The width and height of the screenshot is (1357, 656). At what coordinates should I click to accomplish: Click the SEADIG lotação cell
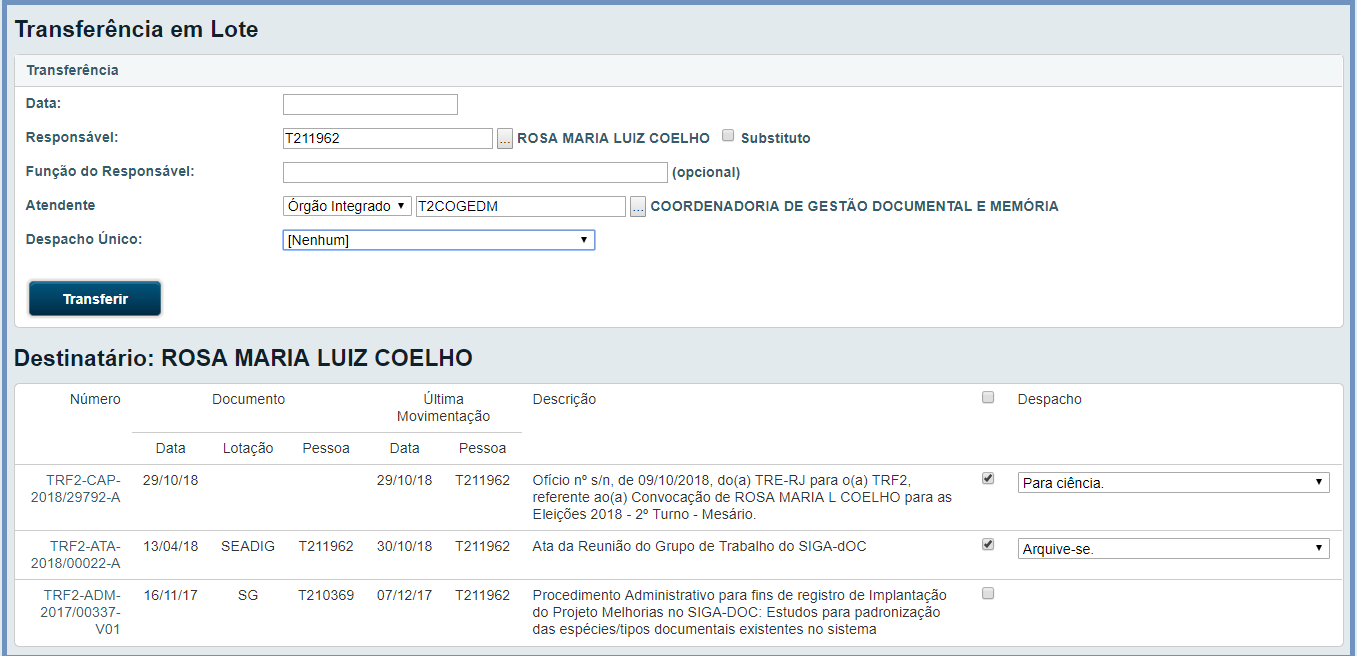pos(248,546)
